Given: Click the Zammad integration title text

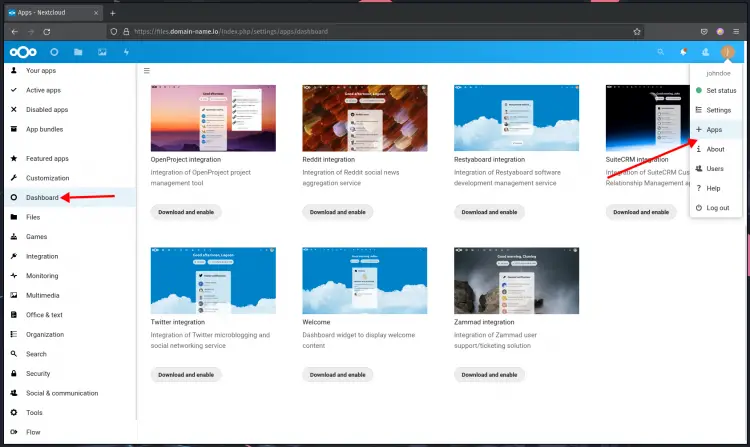Looking at the screenshot, I should pyautogui.click(x=484, y=322).
